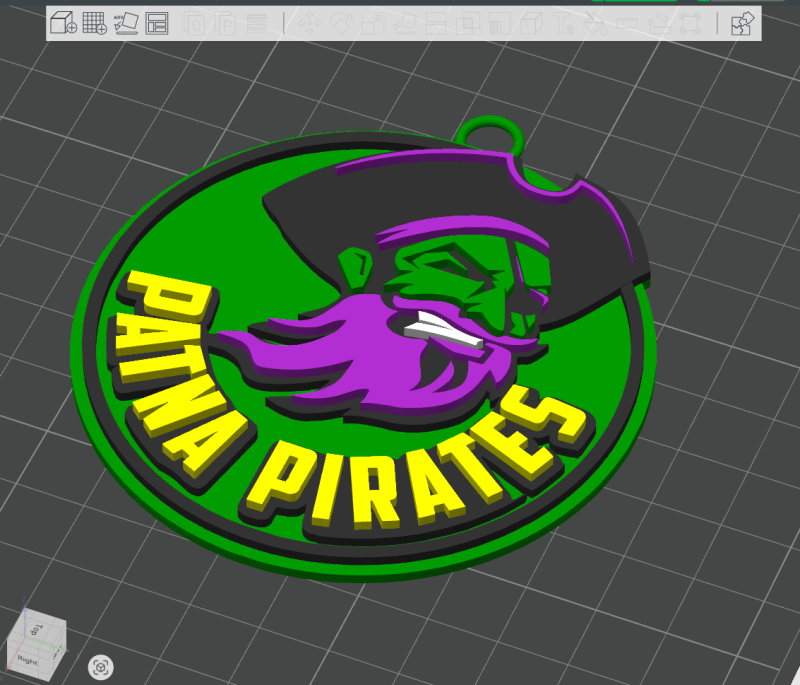This screenshot has height=685, width=800.
Task: Open the Text shape tool
Action: (x=563, y=23)
